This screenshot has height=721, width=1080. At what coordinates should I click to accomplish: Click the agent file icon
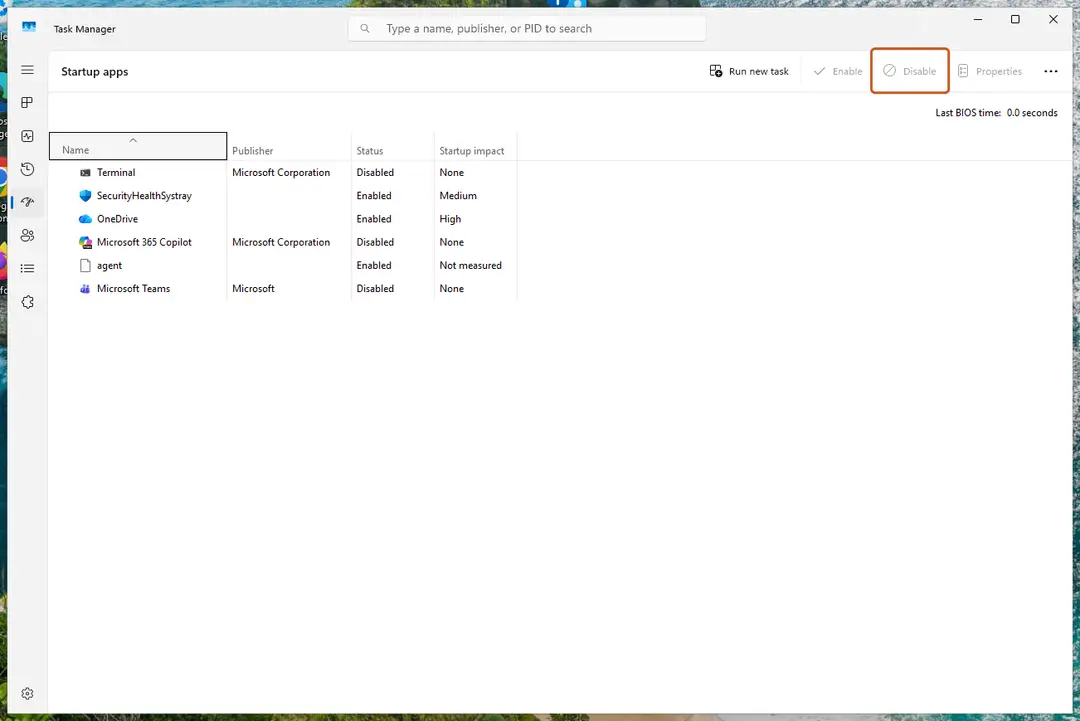tap(85, 265)
